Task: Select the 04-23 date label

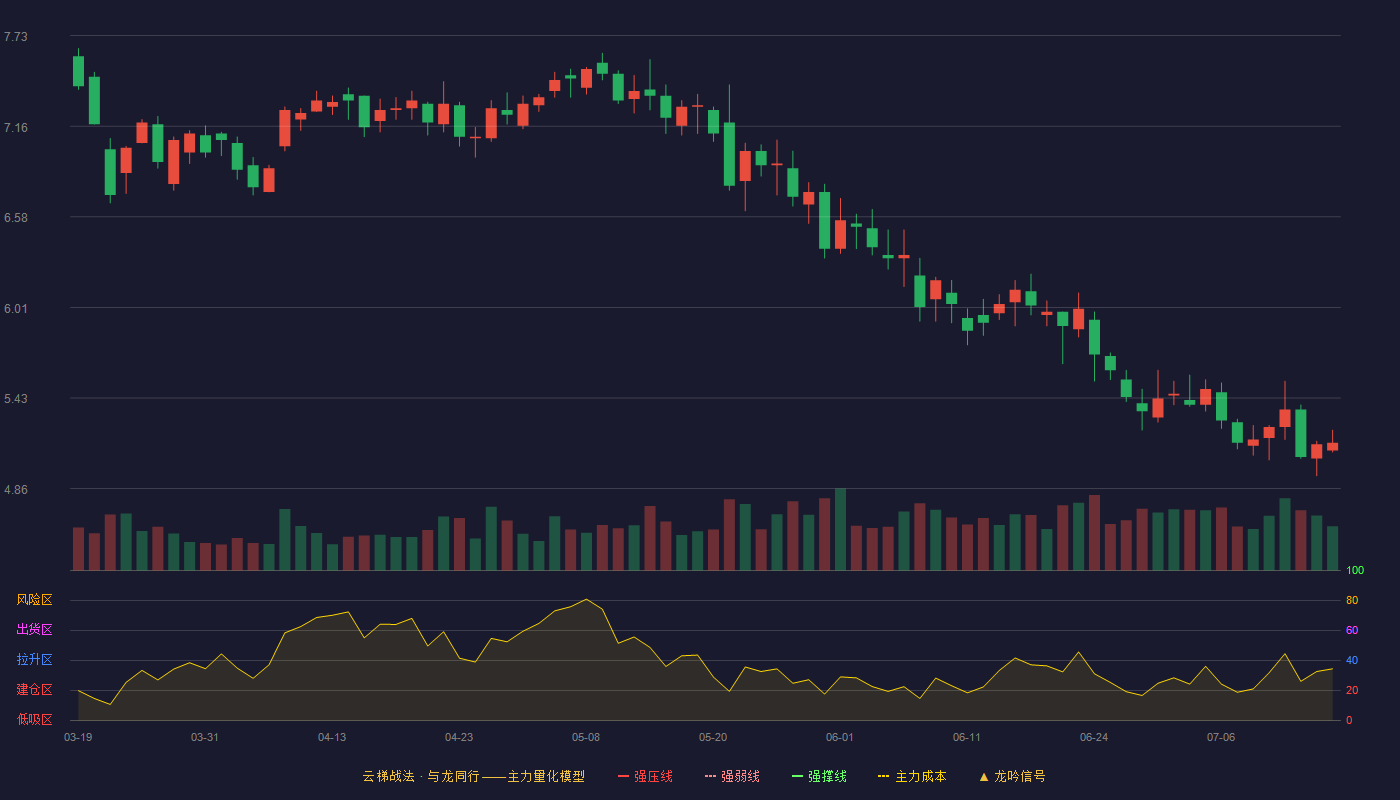Action: 459,737
